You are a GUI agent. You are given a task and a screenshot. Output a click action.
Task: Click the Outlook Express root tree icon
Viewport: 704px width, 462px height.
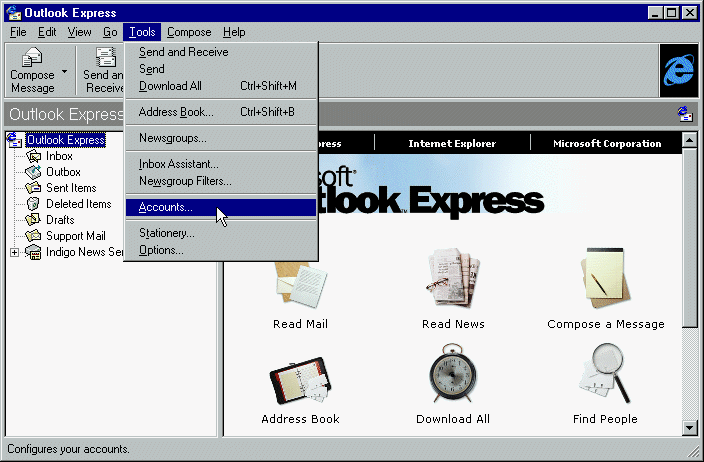(x=14, y=140)
